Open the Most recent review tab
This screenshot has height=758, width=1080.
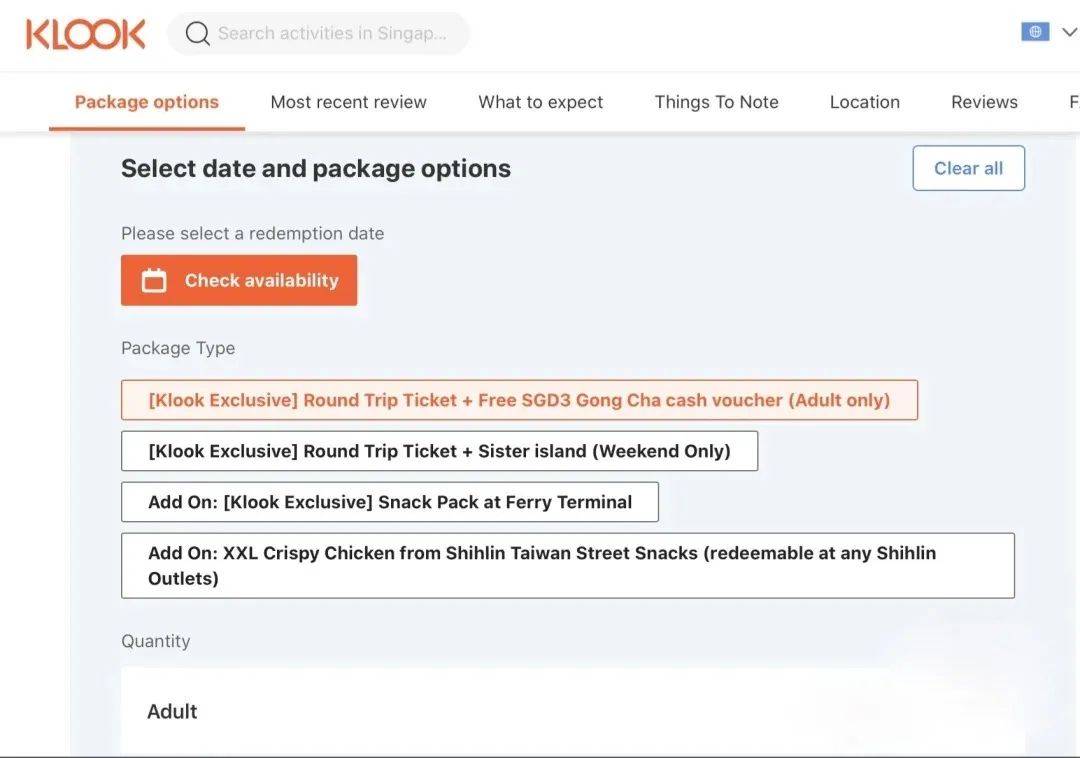348,102
